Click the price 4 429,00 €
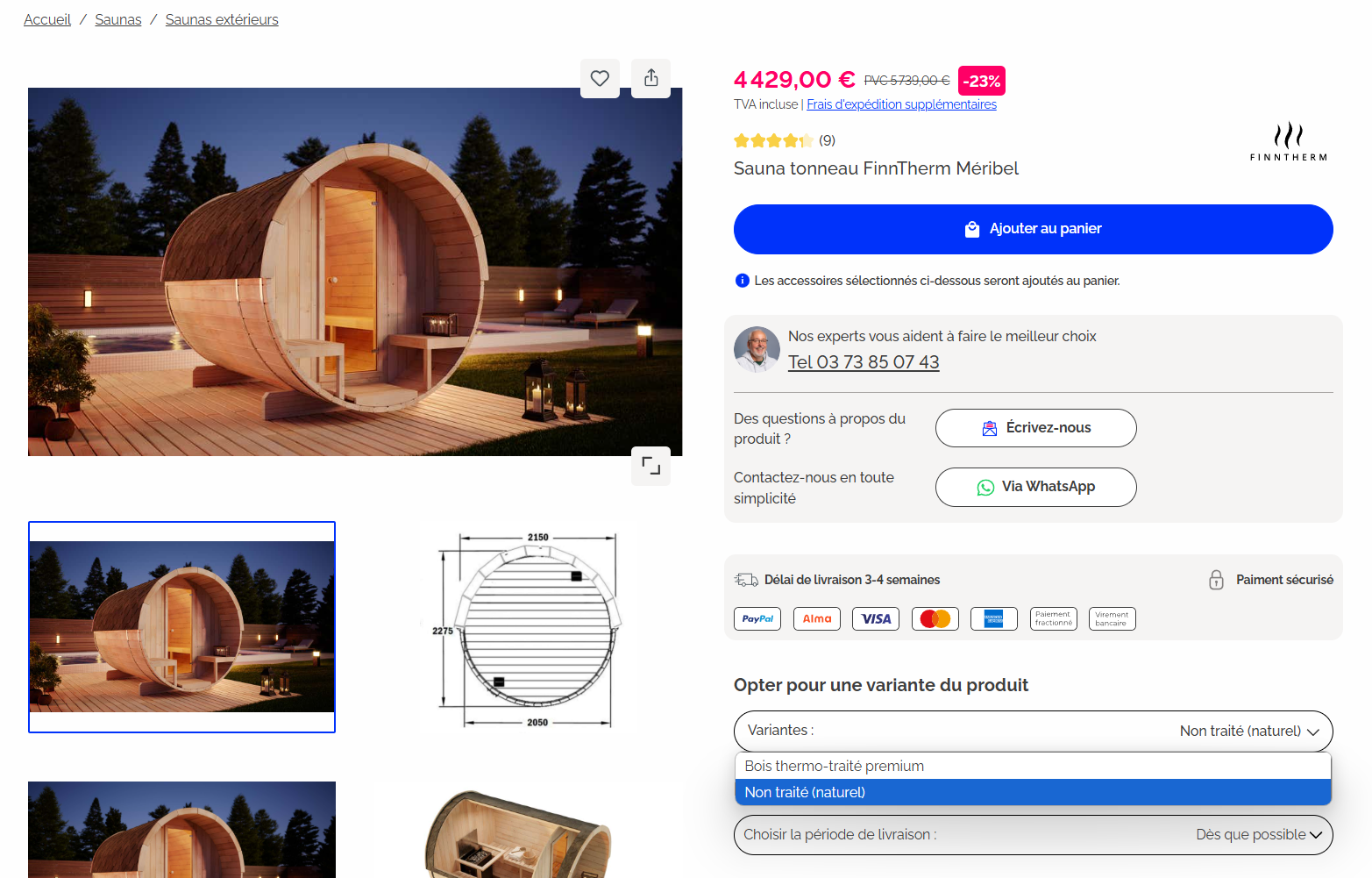Image resolution: width=1372 pixels, height=878 pixels. 794,80
